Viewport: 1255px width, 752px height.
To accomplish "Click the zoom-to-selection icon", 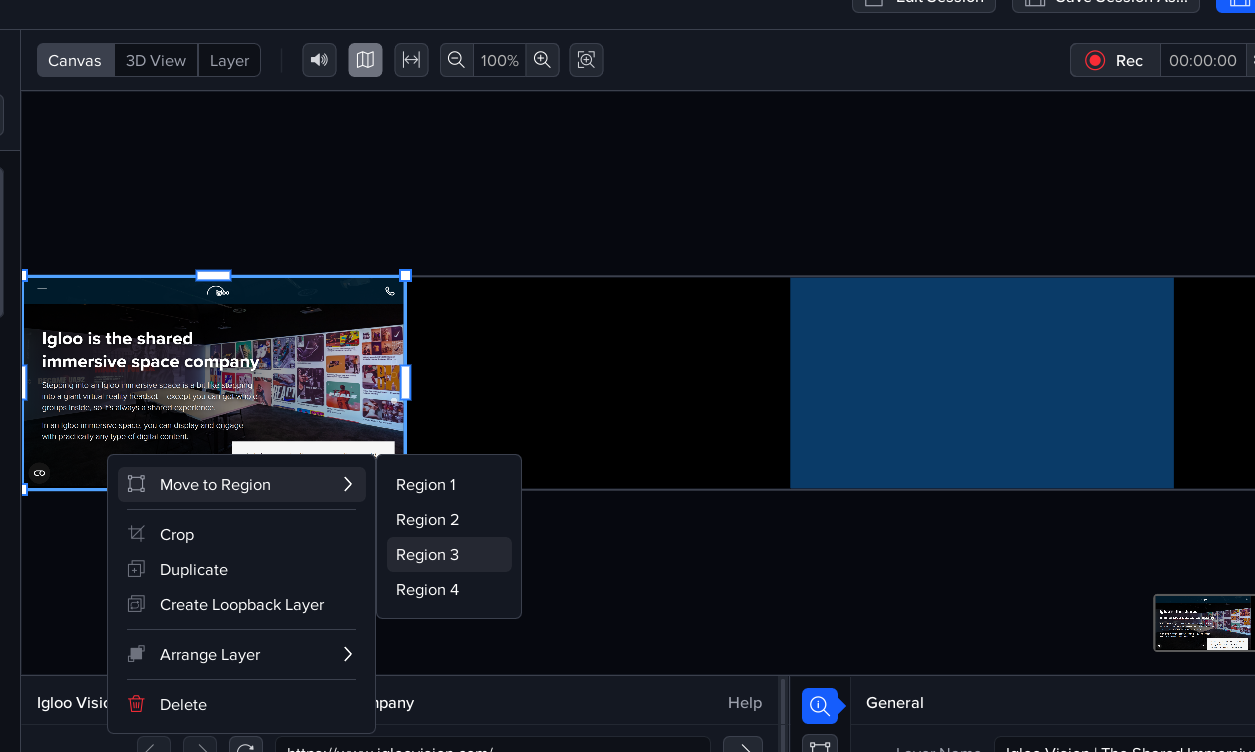I will pyautogui.click(x=586, y=60).
